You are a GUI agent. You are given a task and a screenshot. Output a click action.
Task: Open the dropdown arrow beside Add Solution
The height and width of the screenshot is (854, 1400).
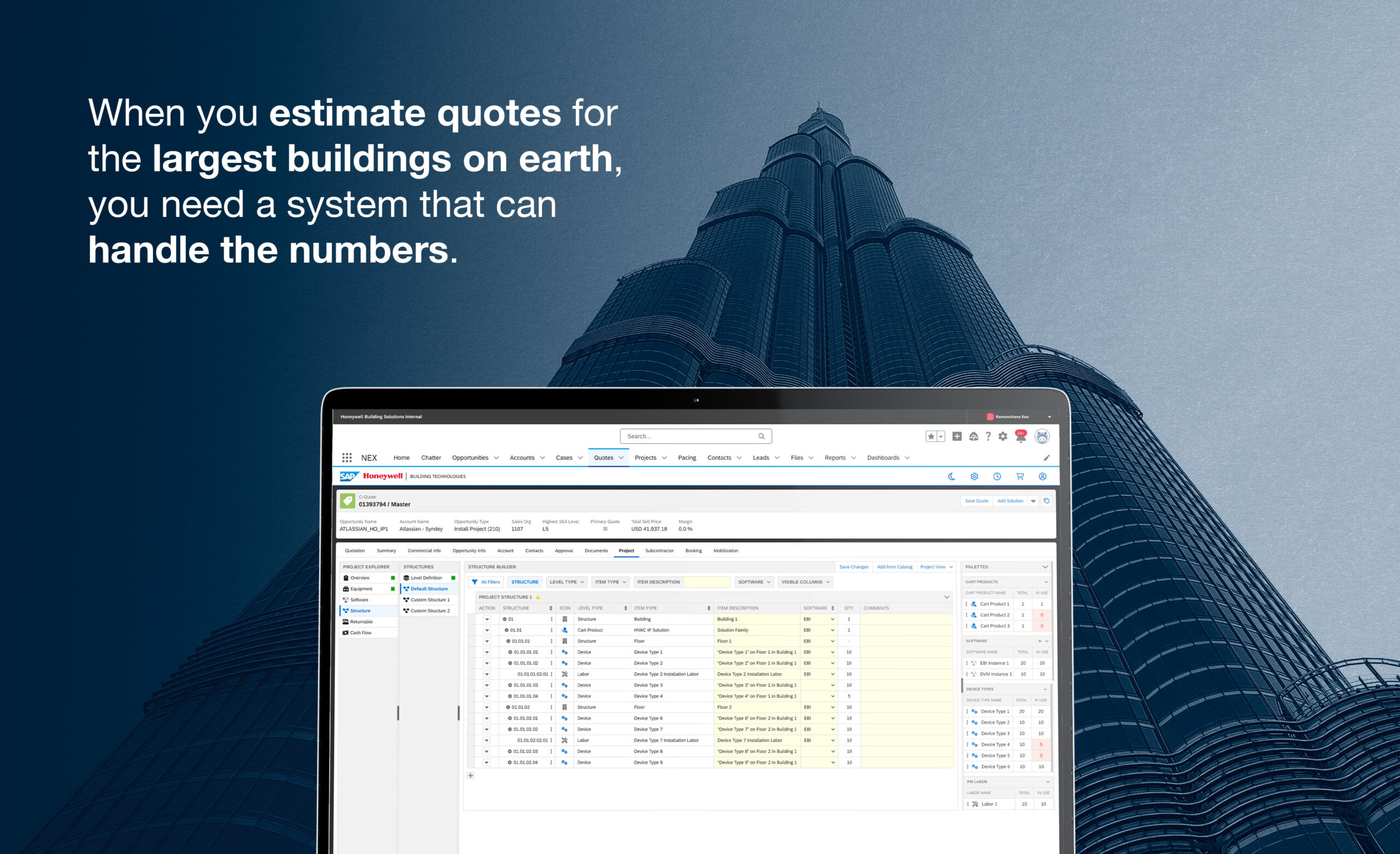[x=1034, y=501]
